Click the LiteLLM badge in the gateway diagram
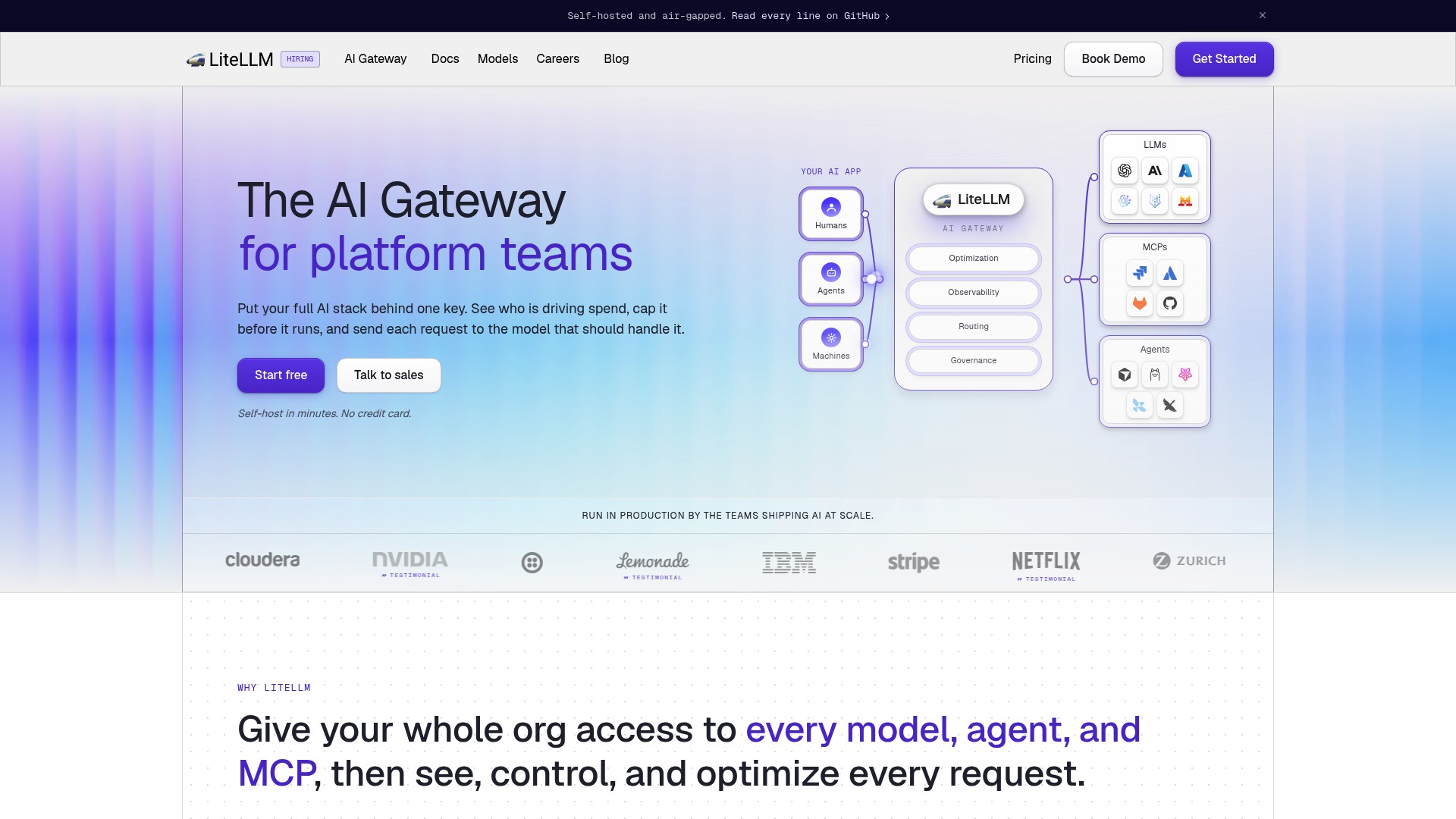This screenshot has width=1456, height=819. click(x=974, y=200)
